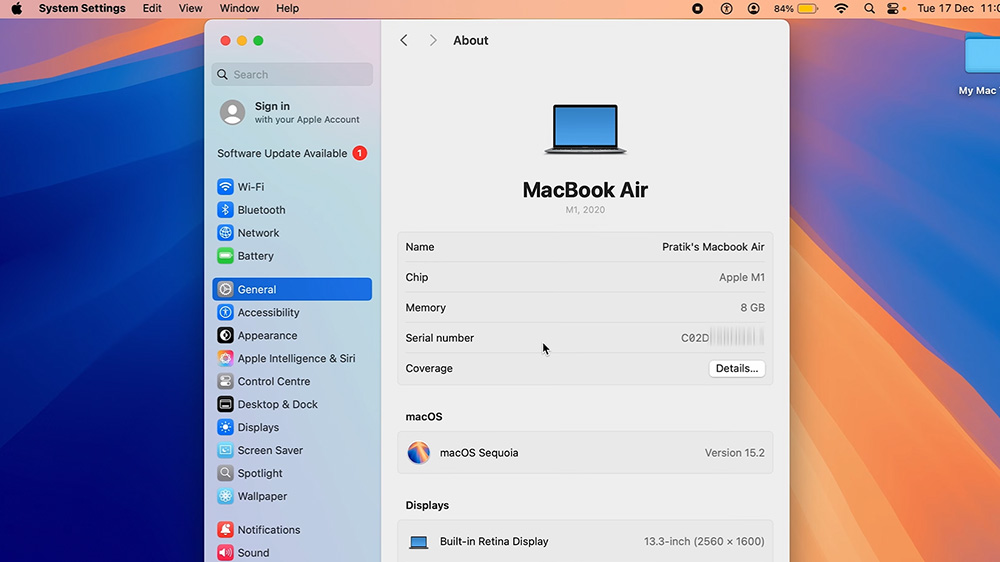The width and height of the screenshot is (1000, 562).
Task: Open the Sound sidebar icon
Action: (x=225, y=552)
